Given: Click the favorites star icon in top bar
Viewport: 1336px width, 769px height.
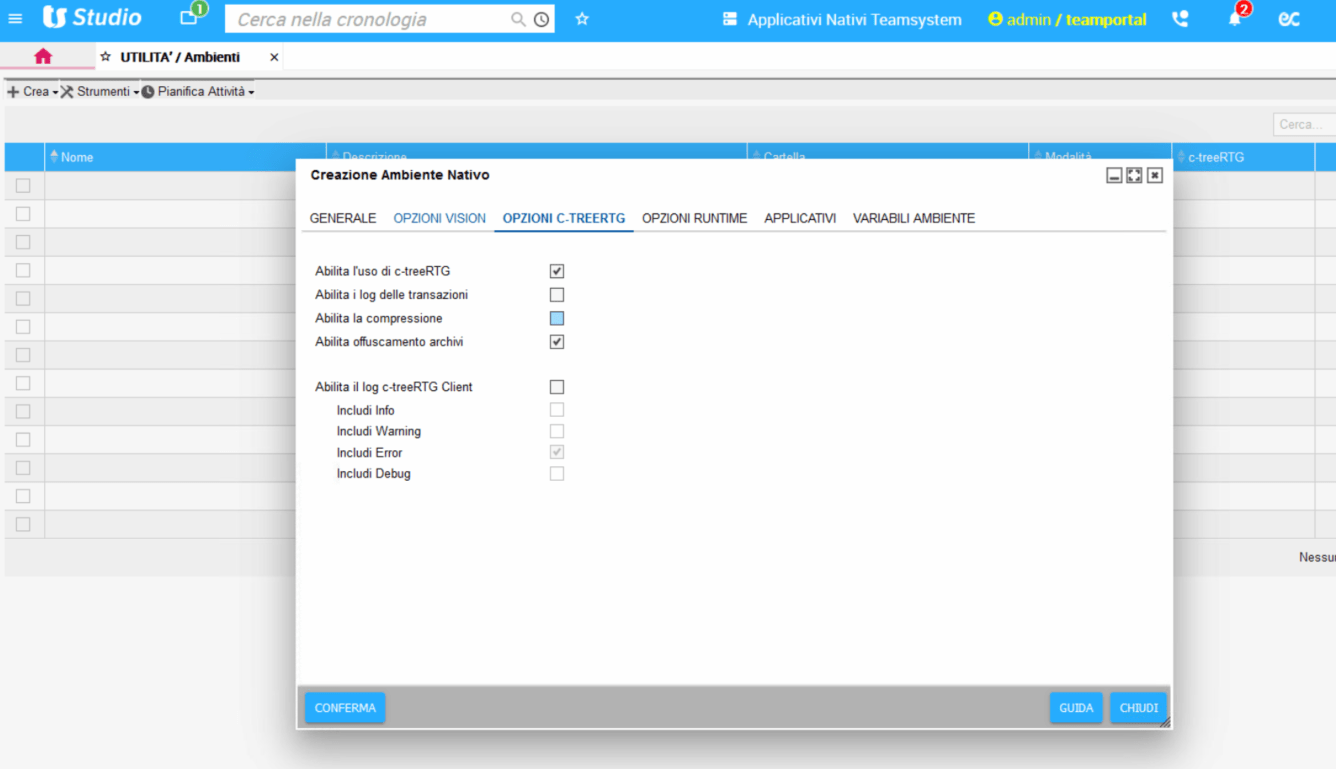Looking at the screenshot, I should 582,19.
